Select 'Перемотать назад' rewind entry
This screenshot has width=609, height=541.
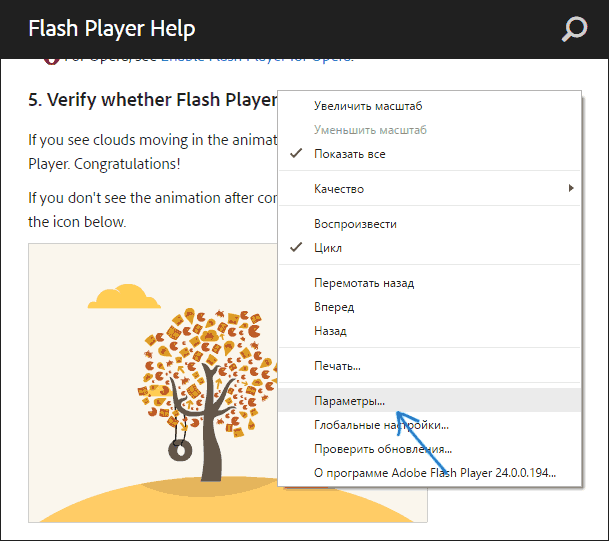tap(363, 283)
